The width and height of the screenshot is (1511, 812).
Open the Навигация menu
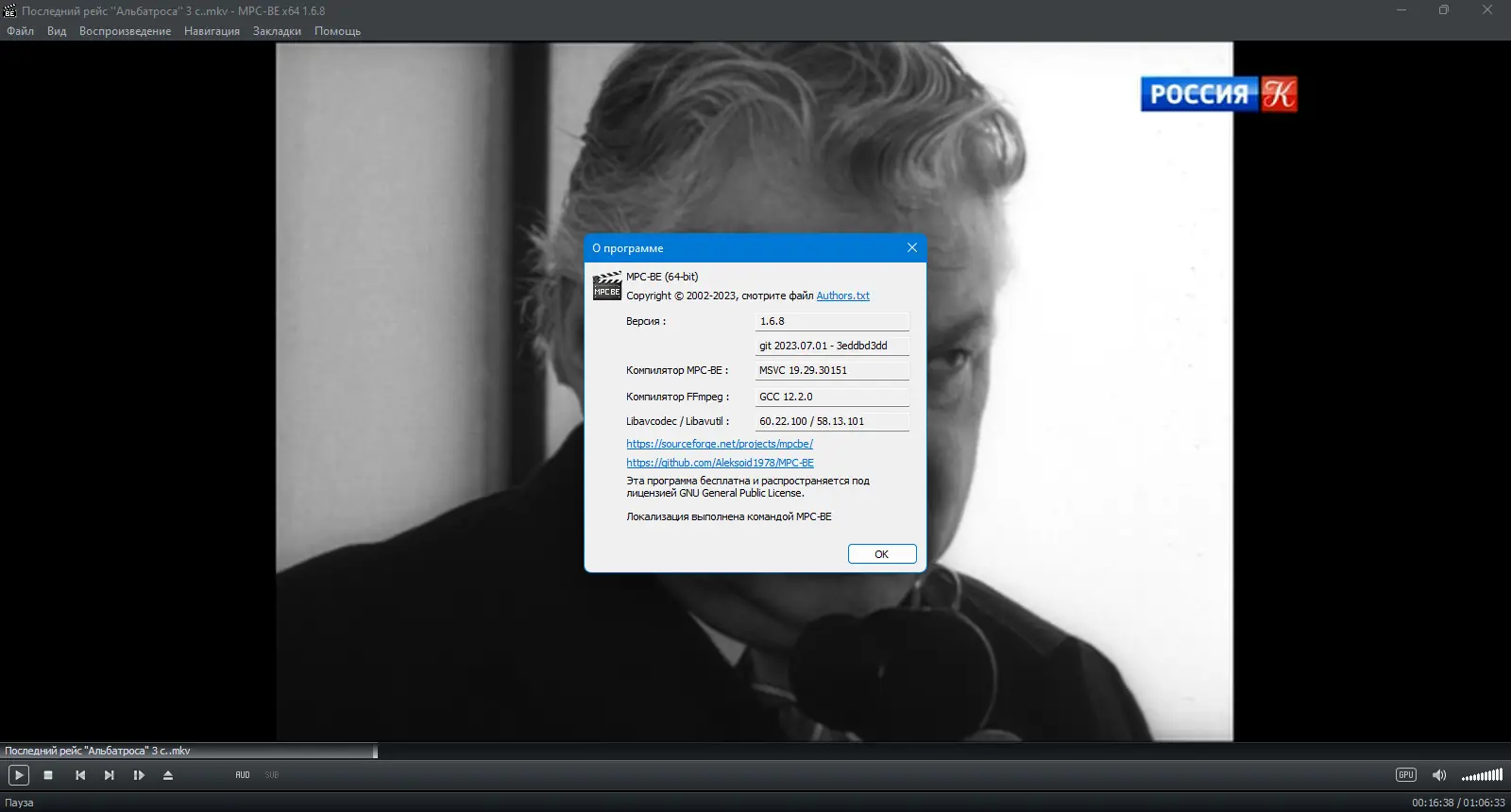pyautogui.click(x=212, y=31)
